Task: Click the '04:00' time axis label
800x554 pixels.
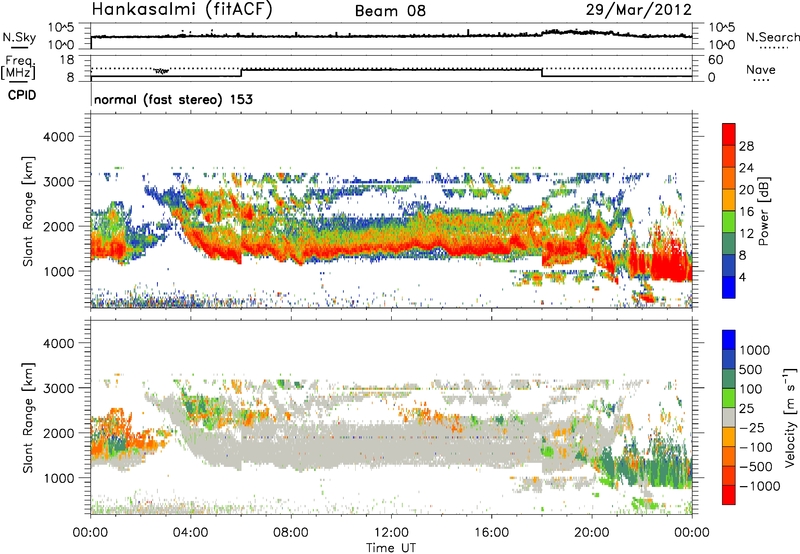Action: pos(190,533)
